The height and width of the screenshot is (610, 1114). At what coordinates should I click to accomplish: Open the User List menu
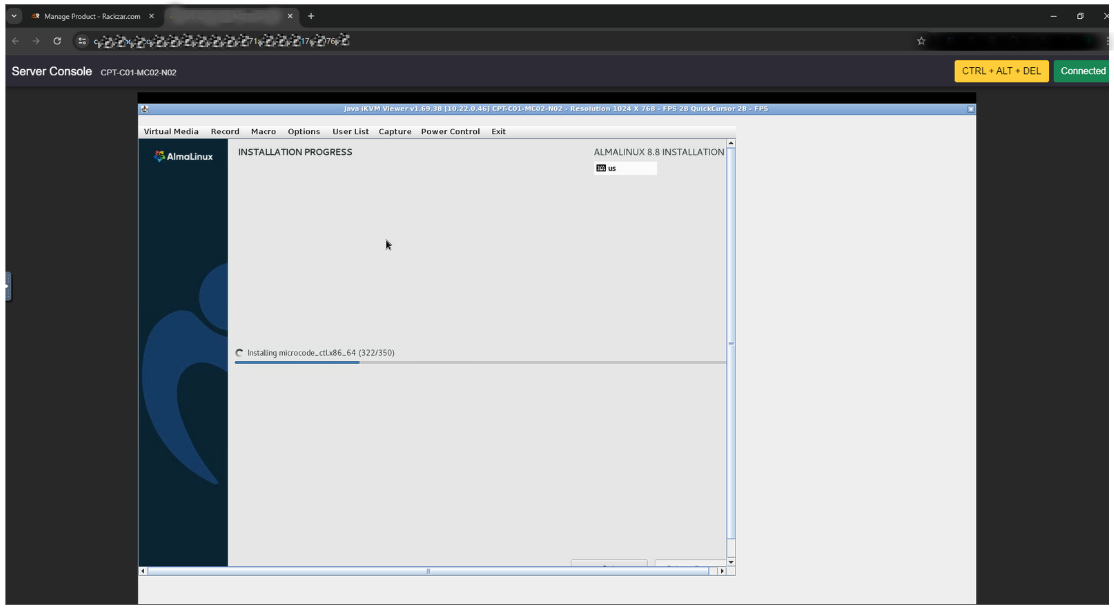click(x=350, y=131)
